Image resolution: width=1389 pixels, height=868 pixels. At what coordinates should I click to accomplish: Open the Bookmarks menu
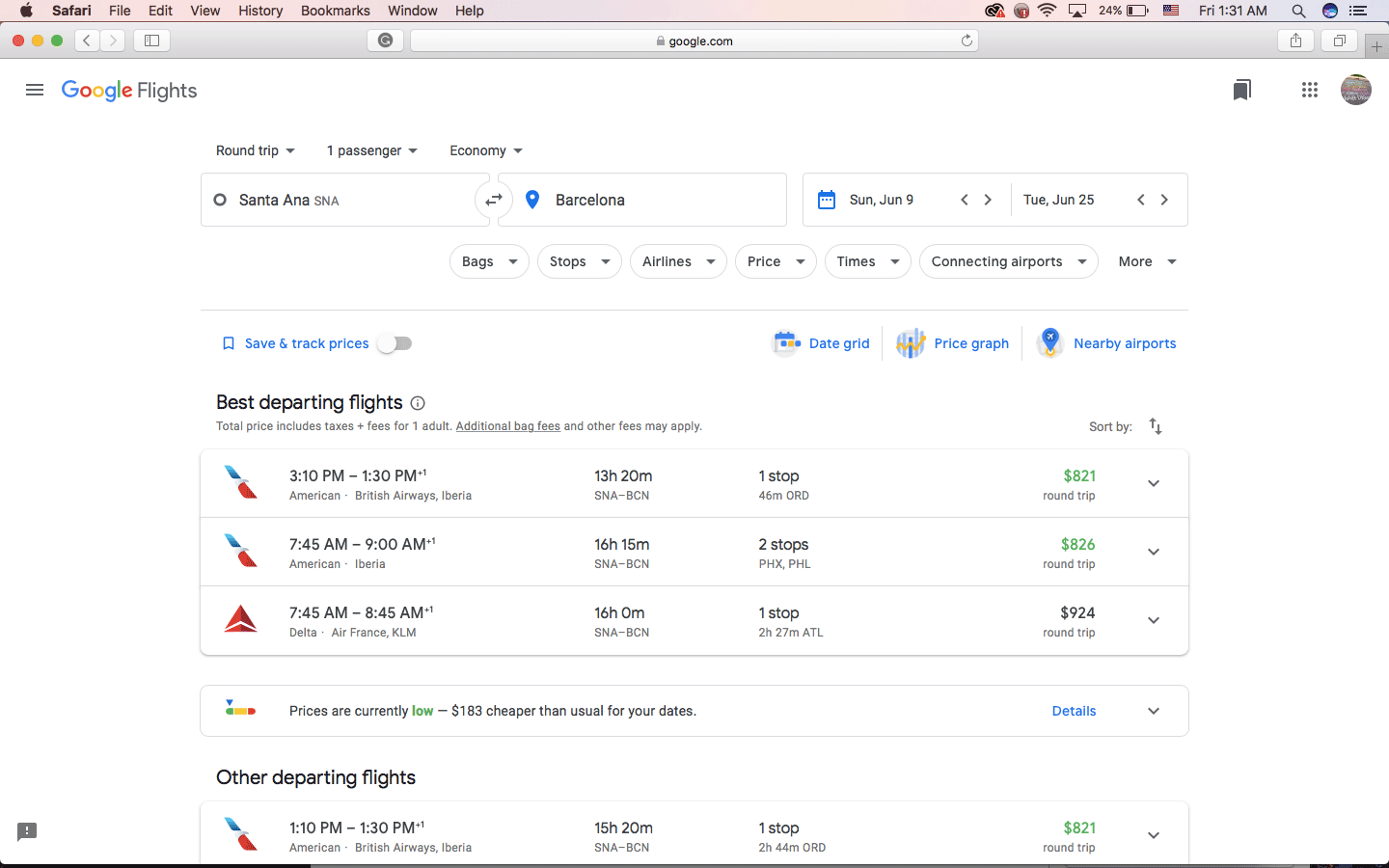click(335, 11)
